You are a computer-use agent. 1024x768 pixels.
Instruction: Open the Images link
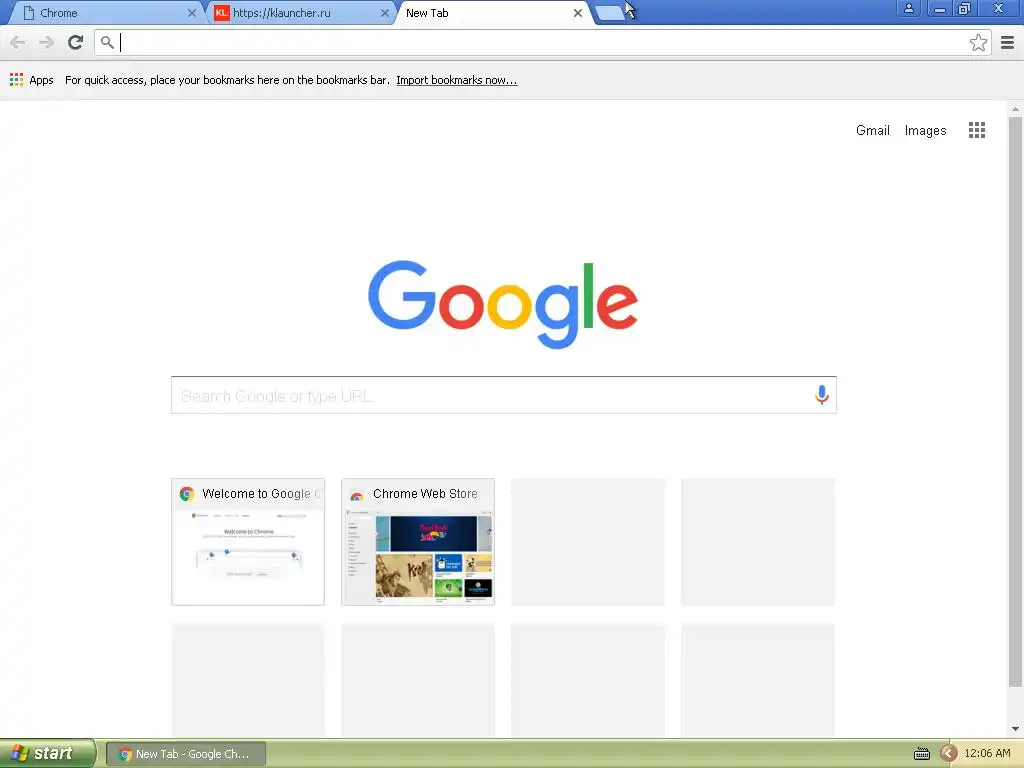point(925,130)
